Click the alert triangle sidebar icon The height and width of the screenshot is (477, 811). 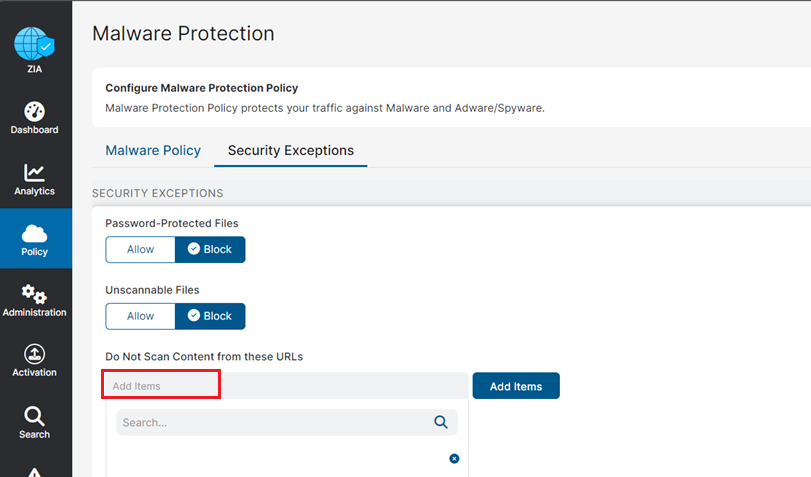pos(34,472)
